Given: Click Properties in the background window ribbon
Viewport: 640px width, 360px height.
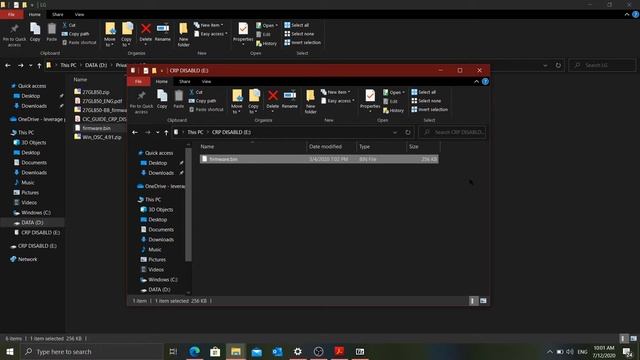Looking at the screenshot, I should pyautogui.click(x=243, y=33).
